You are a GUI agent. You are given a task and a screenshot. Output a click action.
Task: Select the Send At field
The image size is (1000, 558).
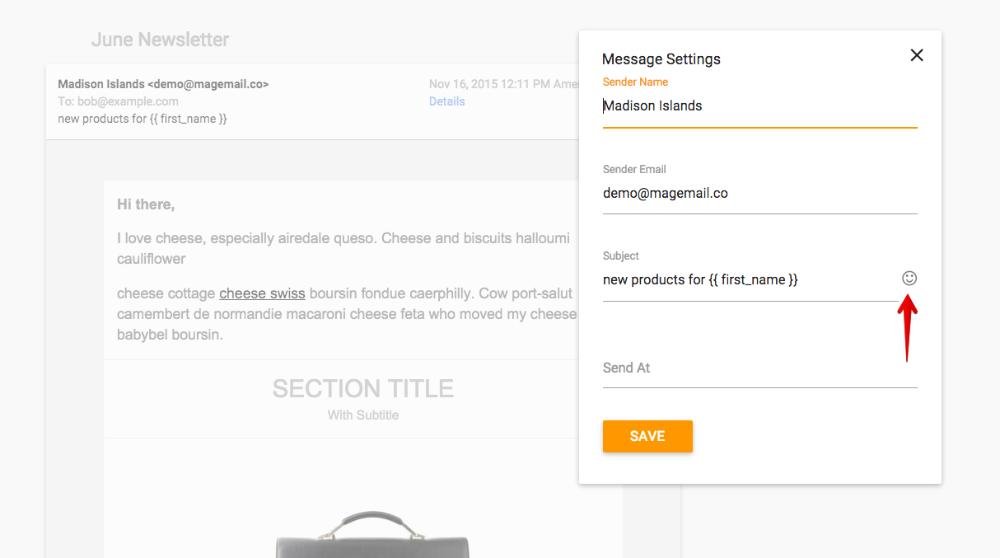pyautogui.click(x=759, y=368)
